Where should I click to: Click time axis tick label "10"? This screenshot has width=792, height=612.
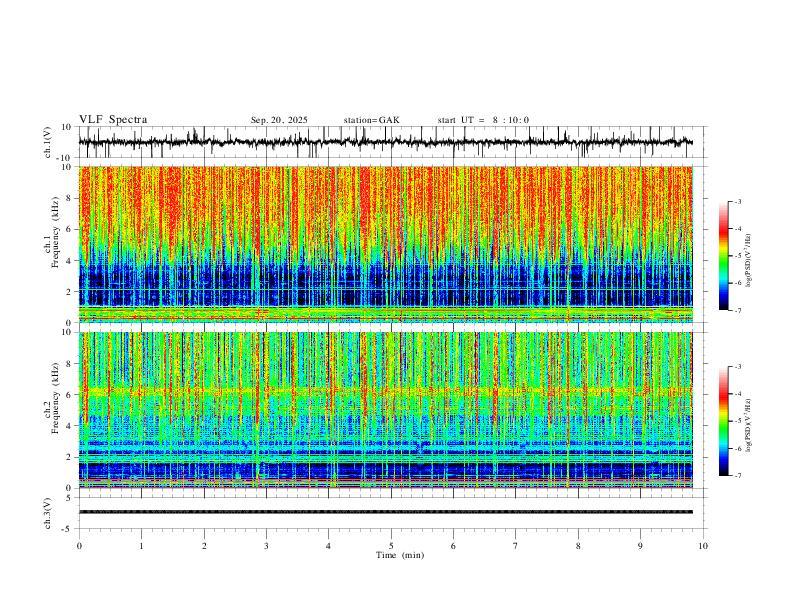[703, 546]
